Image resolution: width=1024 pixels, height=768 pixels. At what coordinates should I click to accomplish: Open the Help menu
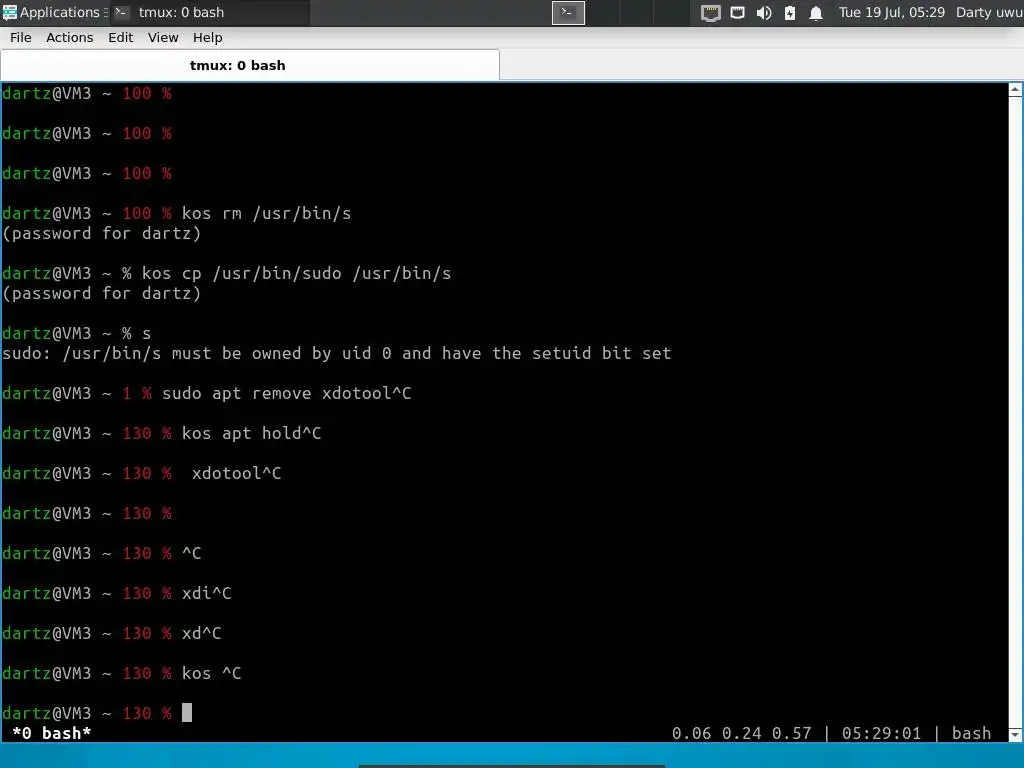[208, 38]
